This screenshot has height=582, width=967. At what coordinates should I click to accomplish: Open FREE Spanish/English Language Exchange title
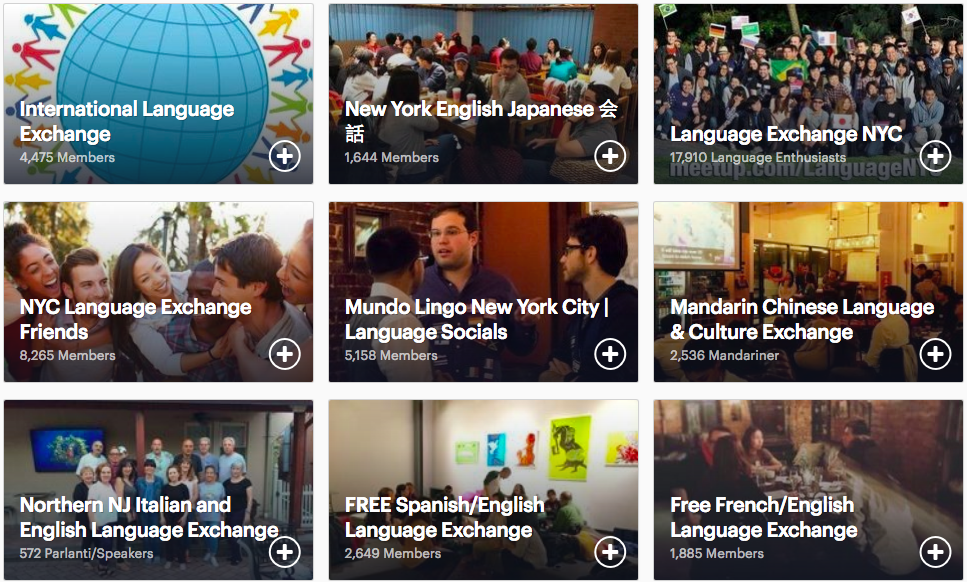pyautogui.click(x=445, y=517)
